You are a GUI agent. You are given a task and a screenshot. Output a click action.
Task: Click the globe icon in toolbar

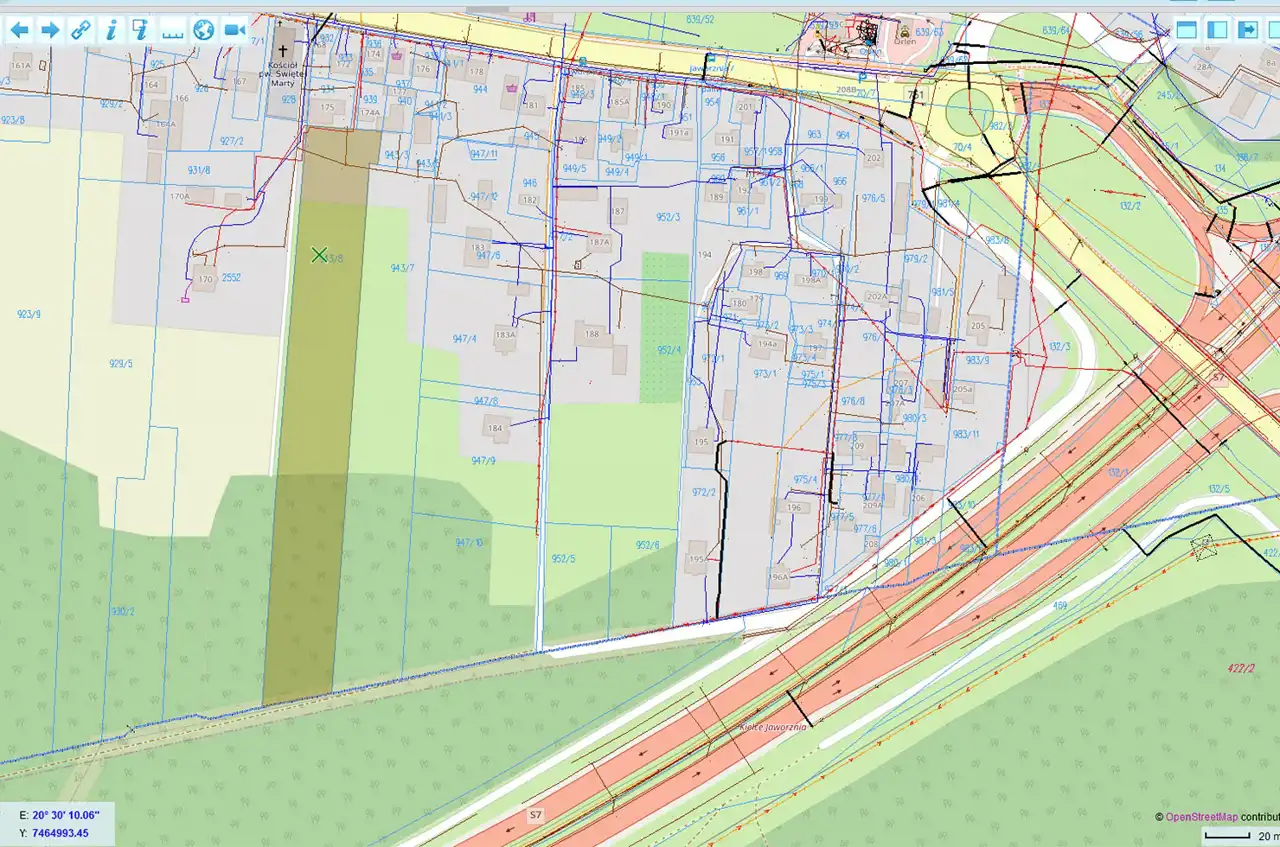(x=204, y=30)
